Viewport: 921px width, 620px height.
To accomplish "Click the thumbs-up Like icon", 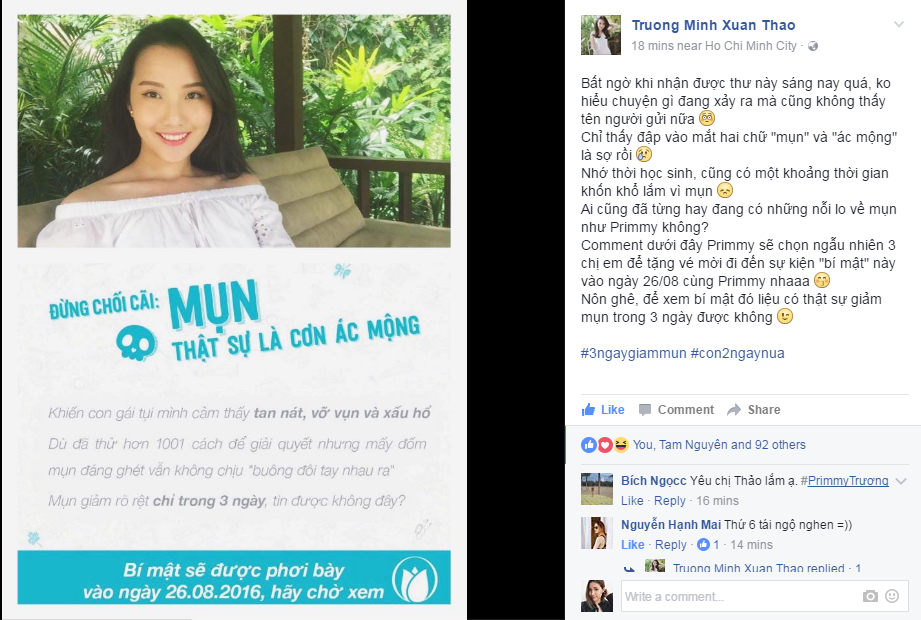I will 588,410.
